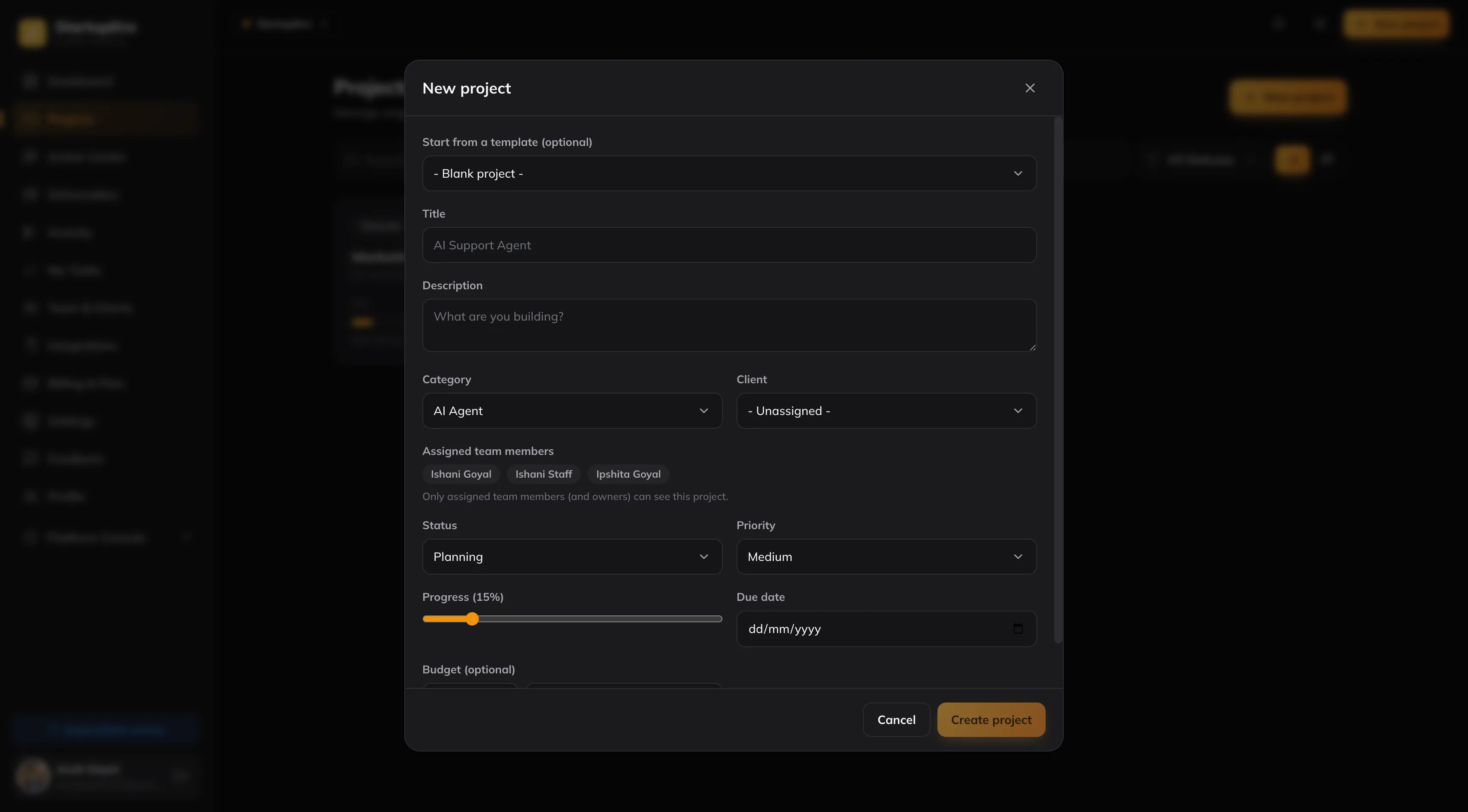The width and height of the screenshot is (1468, 812).
Task: Click the dialog's vertical scrollbar
Action: pyautogui.click(x=1058, y=381)
